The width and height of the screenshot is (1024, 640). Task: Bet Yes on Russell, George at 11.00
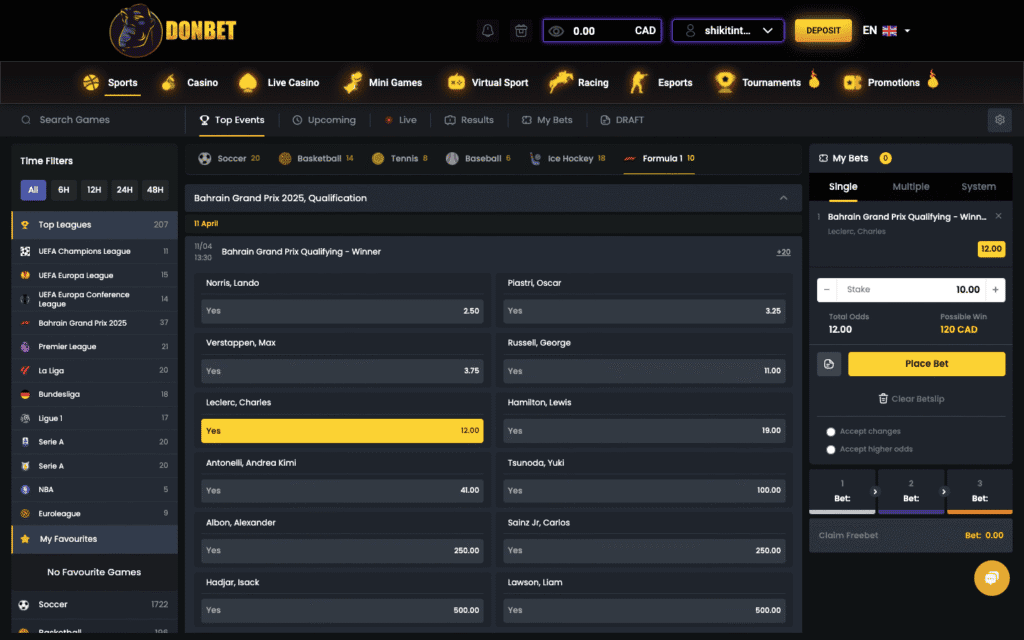644,371
